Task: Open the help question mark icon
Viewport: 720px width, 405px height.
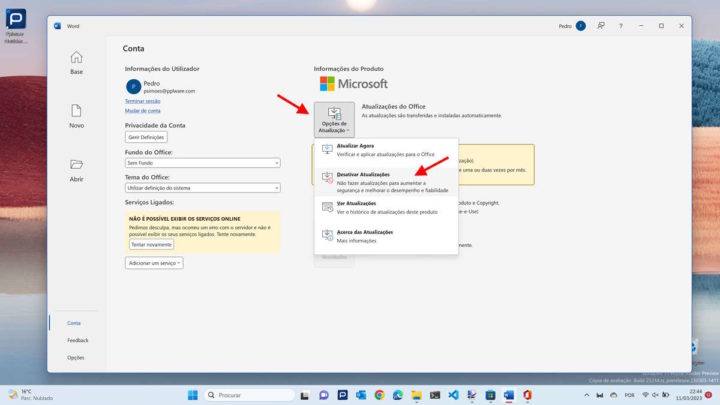Action: click(621, 26)
